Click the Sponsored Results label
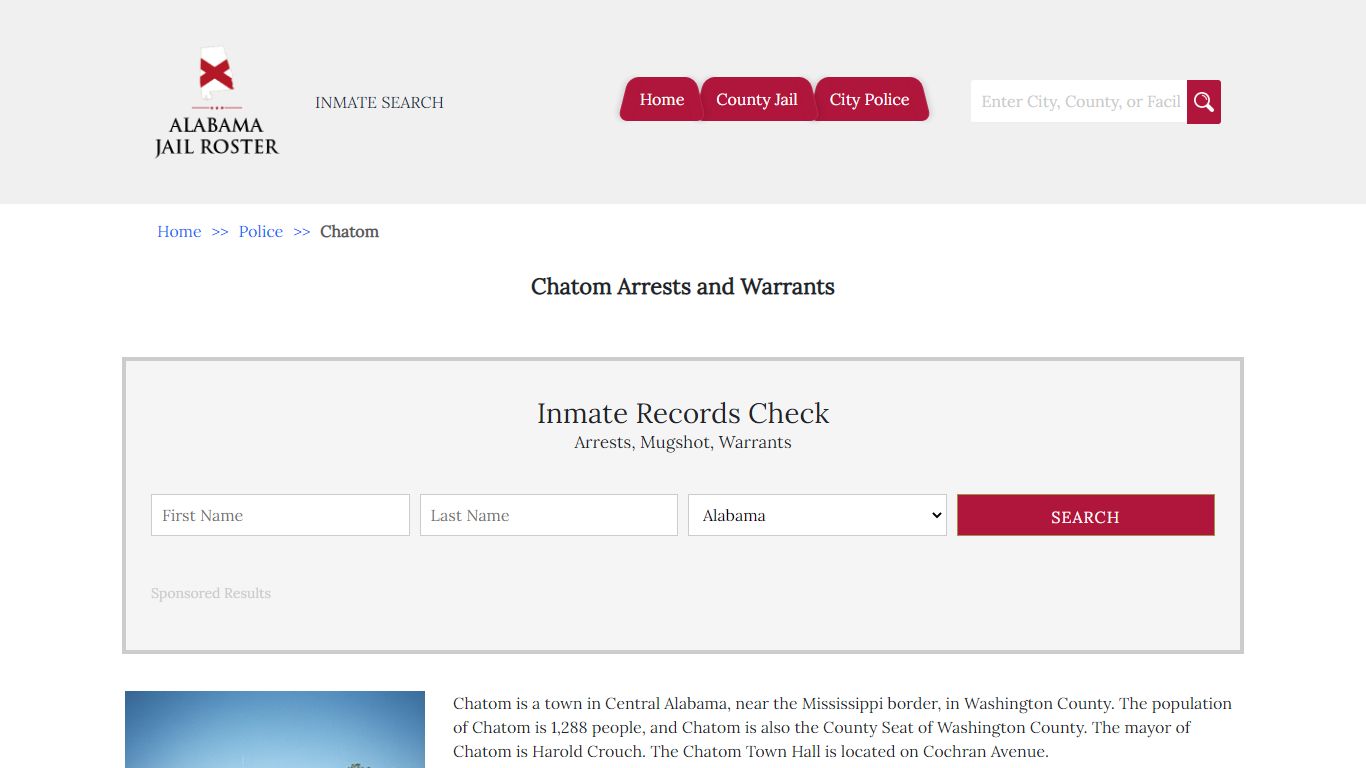Image resolution: width=1366 pixels, height=768 pixels. click(211, 594)
